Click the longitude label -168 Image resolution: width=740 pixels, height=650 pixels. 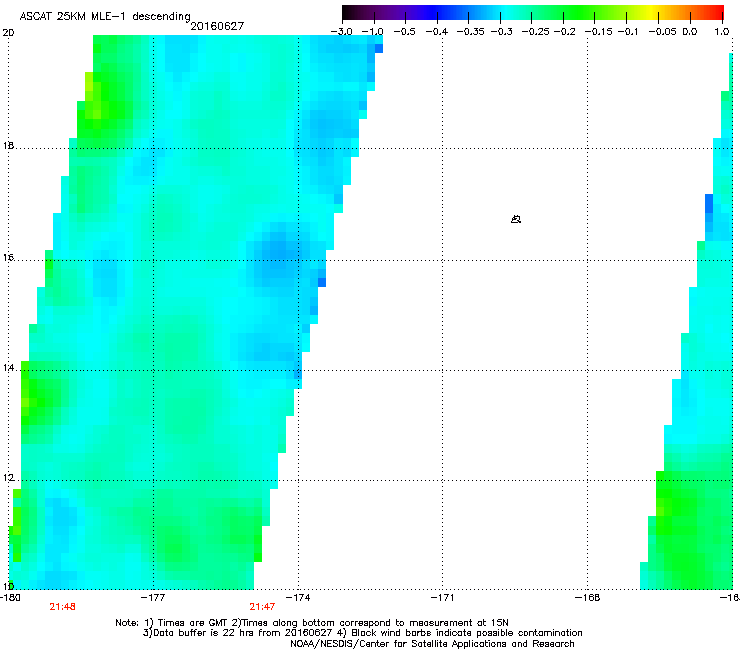coord(588,598)
